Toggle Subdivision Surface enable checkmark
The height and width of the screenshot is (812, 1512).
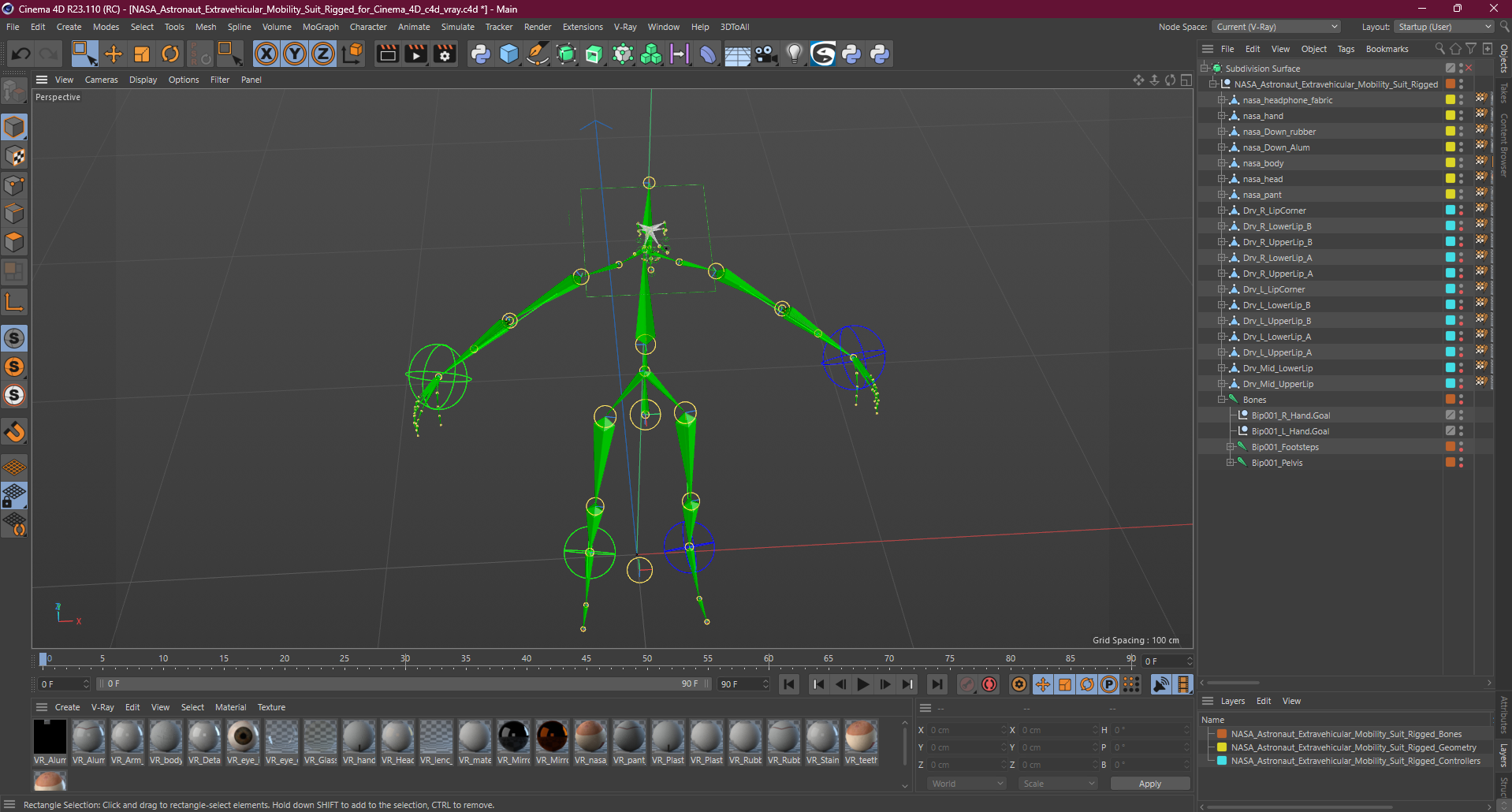pos(1469,69)
